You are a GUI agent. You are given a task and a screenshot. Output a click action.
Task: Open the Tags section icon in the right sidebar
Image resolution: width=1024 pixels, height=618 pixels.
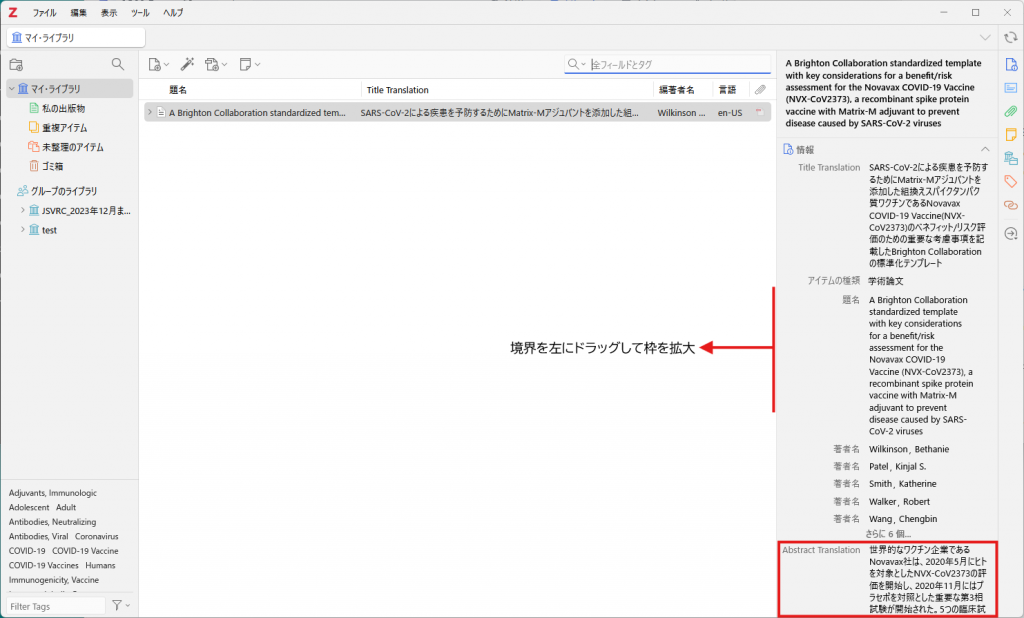(x=1010, y=182)
